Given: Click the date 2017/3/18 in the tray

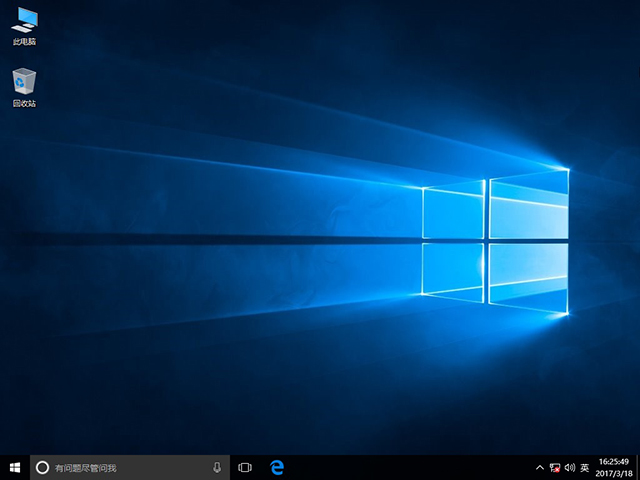Looking at the screenshot, I should click(613, 473).
